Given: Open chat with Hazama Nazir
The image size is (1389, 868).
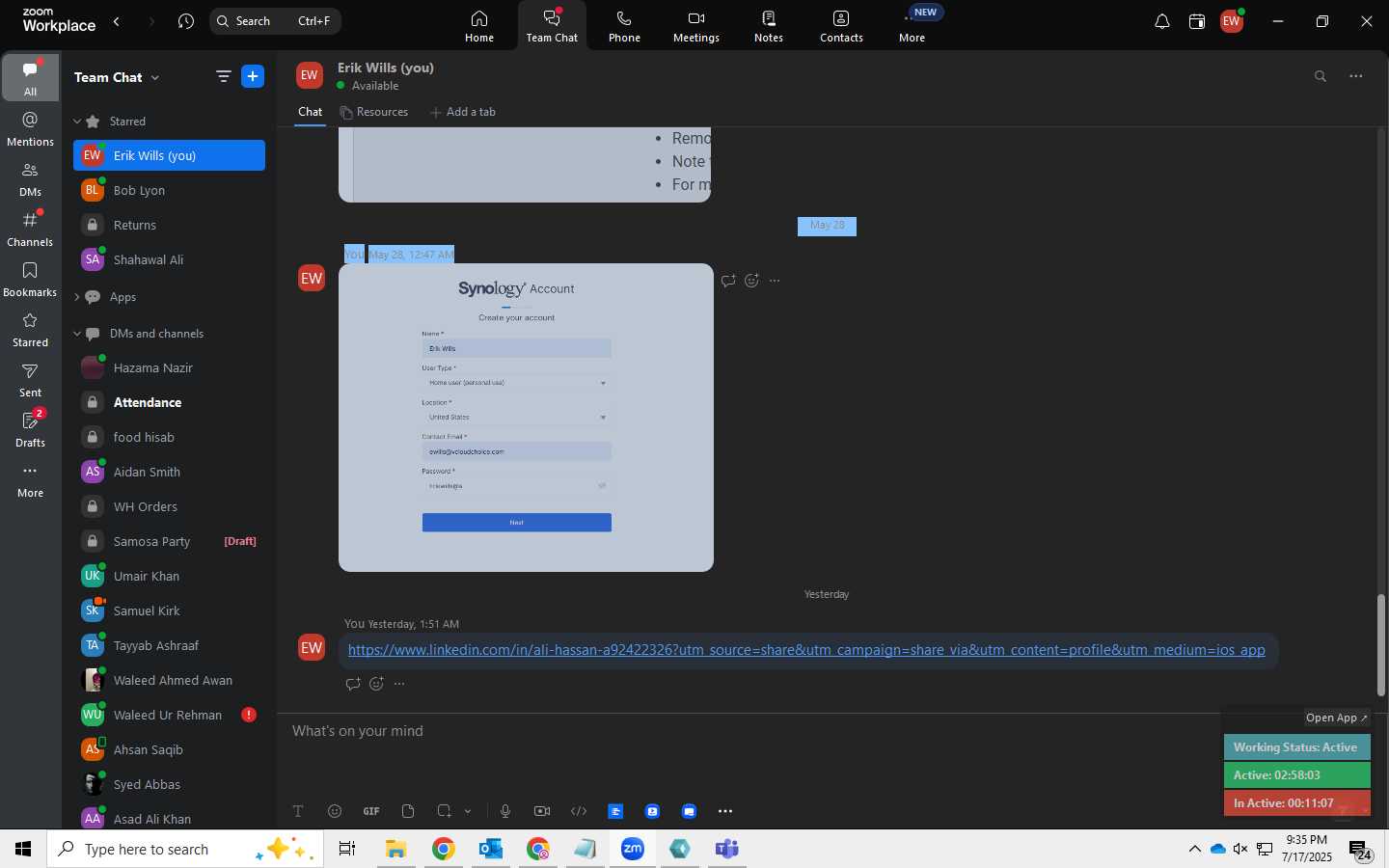Looking at the screenshot, I should click(x=169, y=367).
